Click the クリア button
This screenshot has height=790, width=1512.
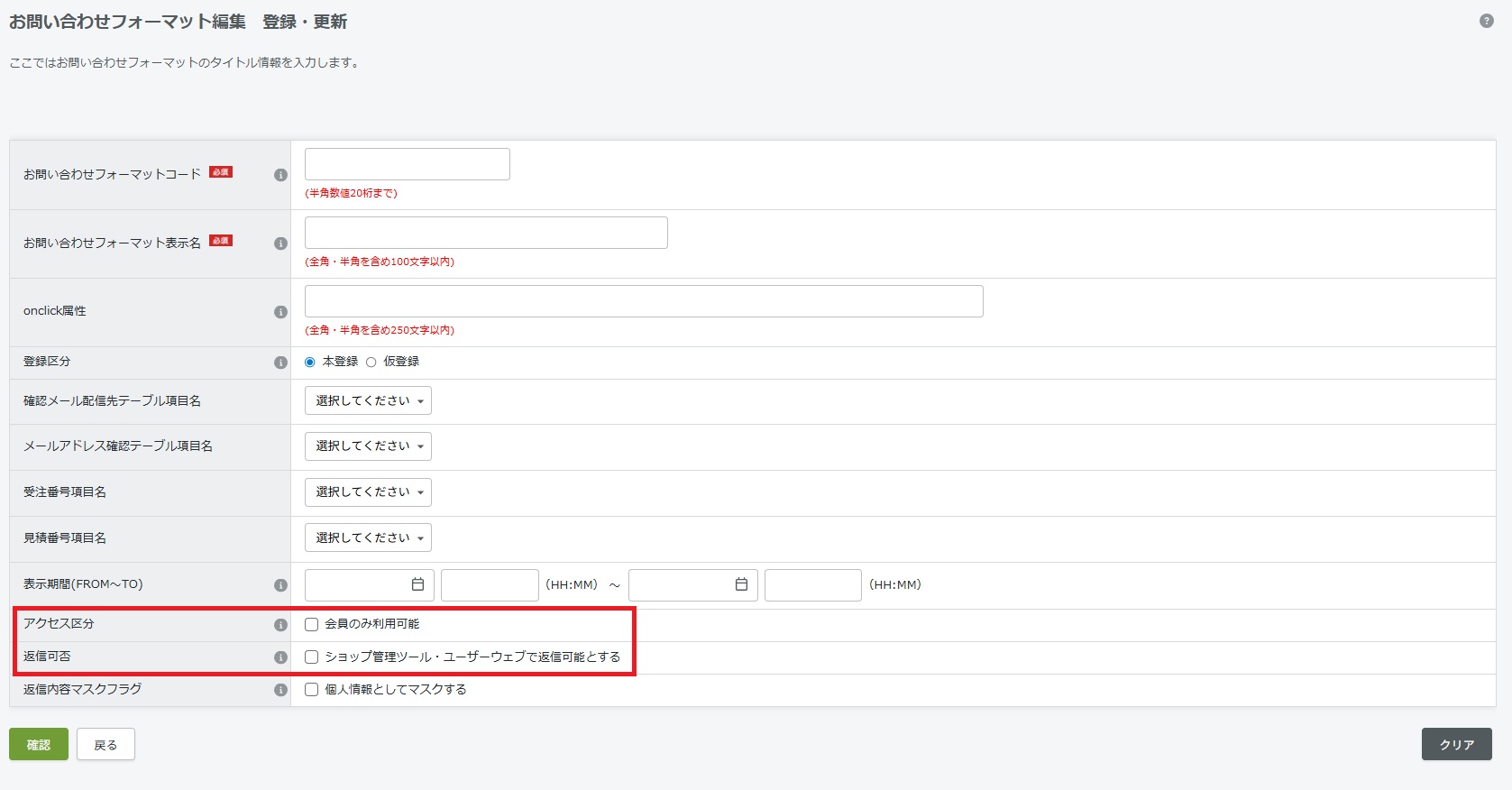[1456, 745]
